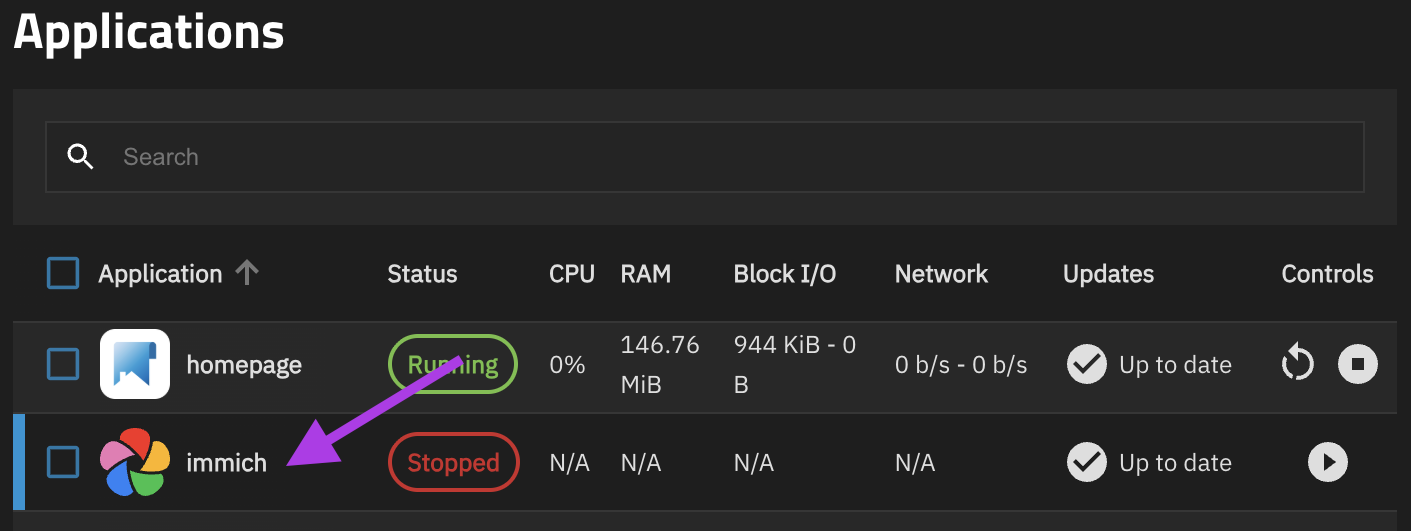Start the immich application

click(1328, 462)
